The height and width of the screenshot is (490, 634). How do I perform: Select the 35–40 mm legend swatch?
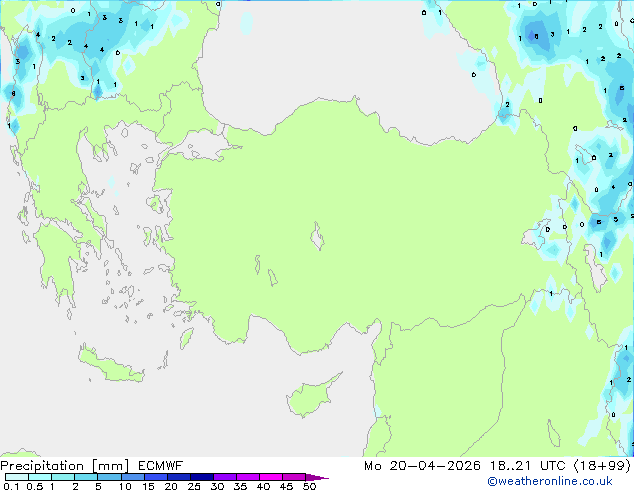pyautogui.click(x=247, y=477)
